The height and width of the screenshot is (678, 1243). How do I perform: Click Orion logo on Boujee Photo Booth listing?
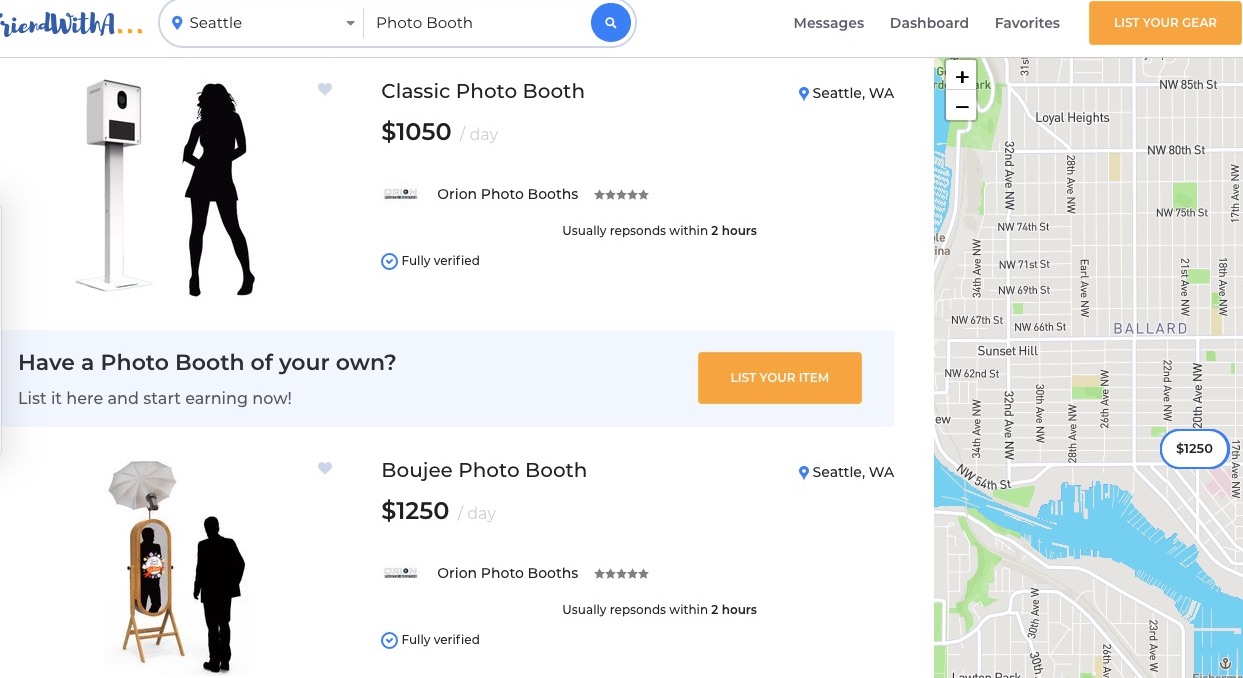coord(400,573)
